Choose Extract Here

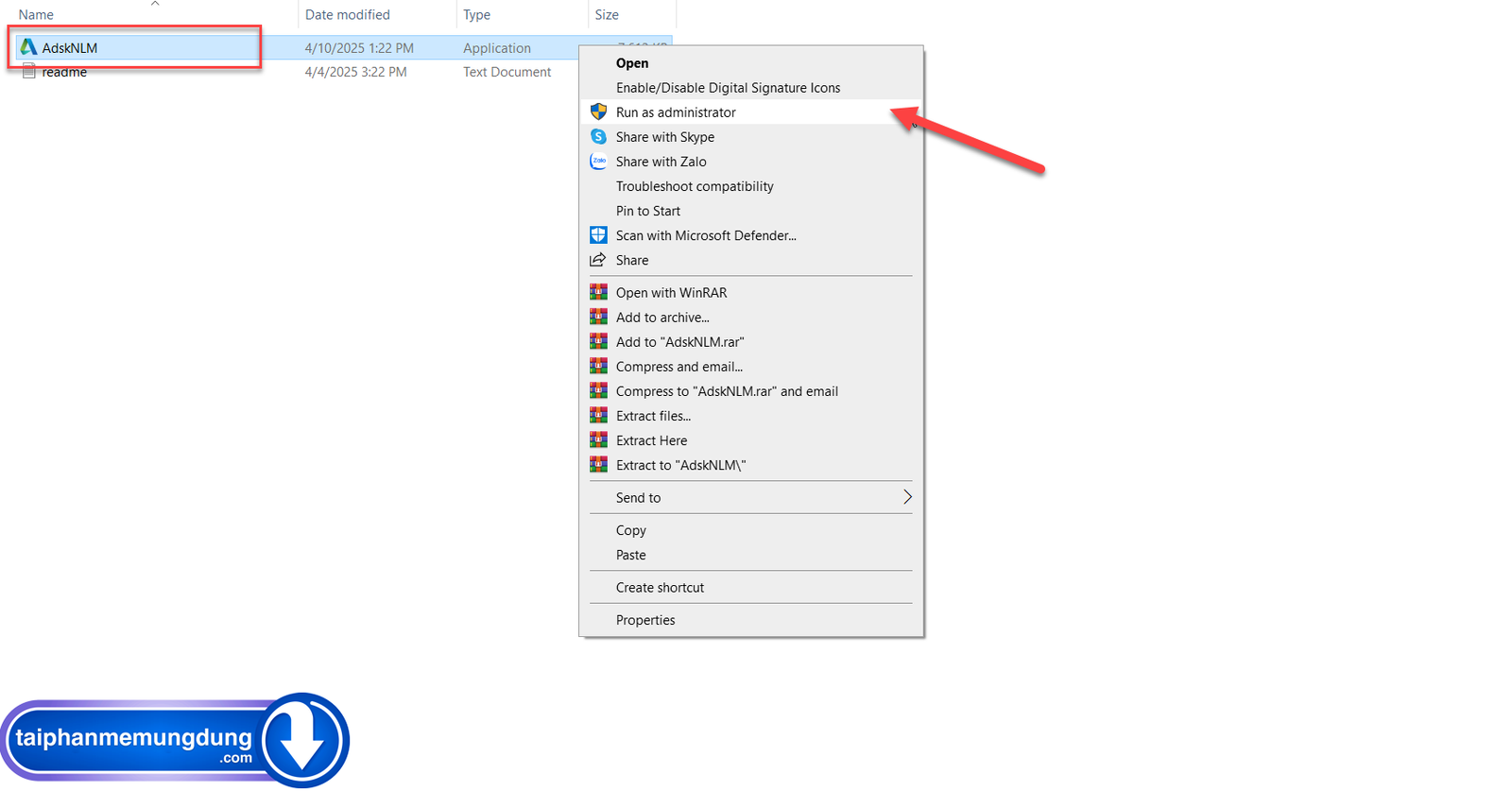(751, 440)
